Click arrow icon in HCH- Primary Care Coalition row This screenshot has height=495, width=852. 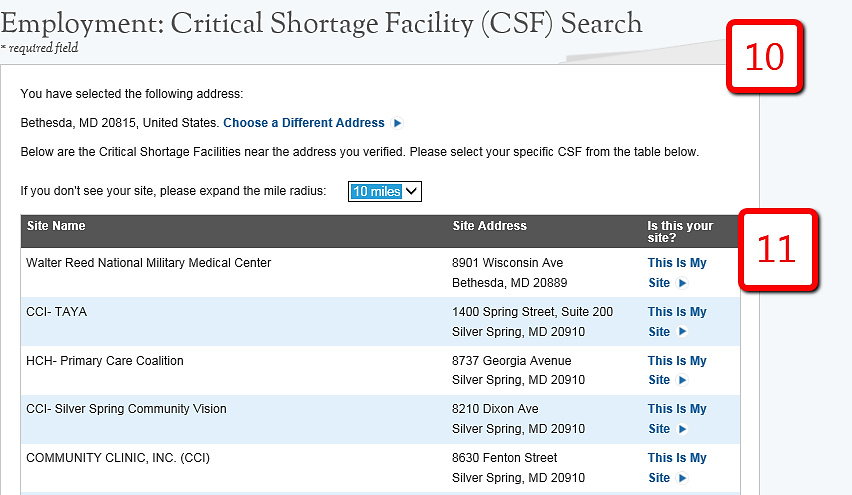click(x=683, y=380)
